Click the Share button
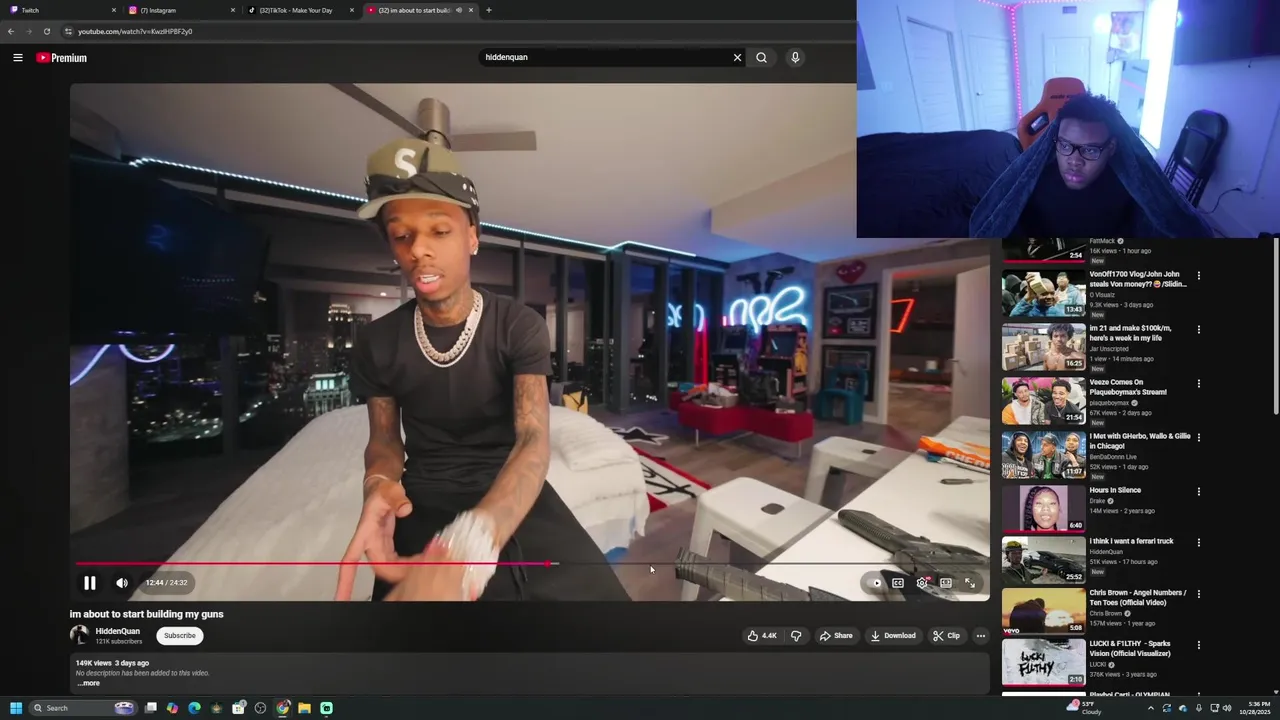 [836, 636]
